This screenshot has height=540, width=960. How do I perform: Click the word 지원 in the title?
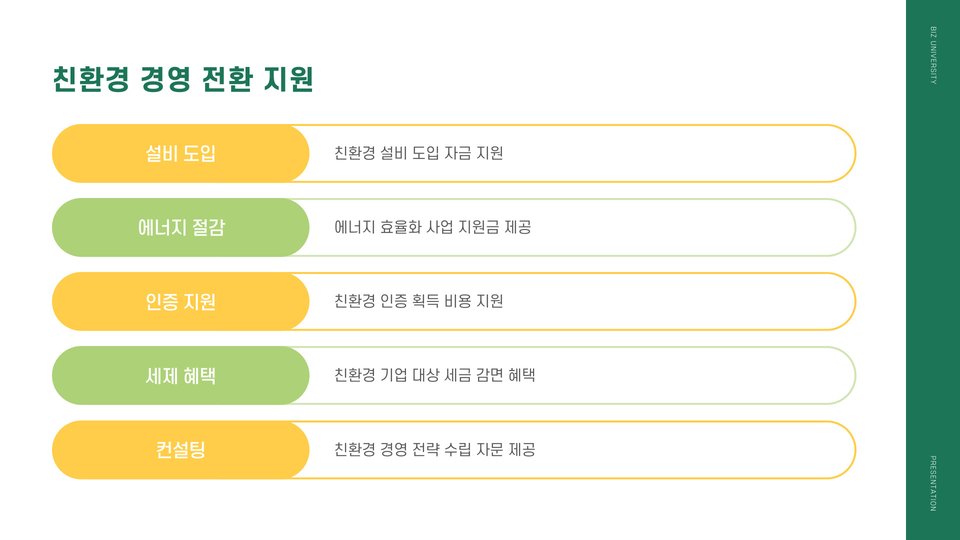289,79
